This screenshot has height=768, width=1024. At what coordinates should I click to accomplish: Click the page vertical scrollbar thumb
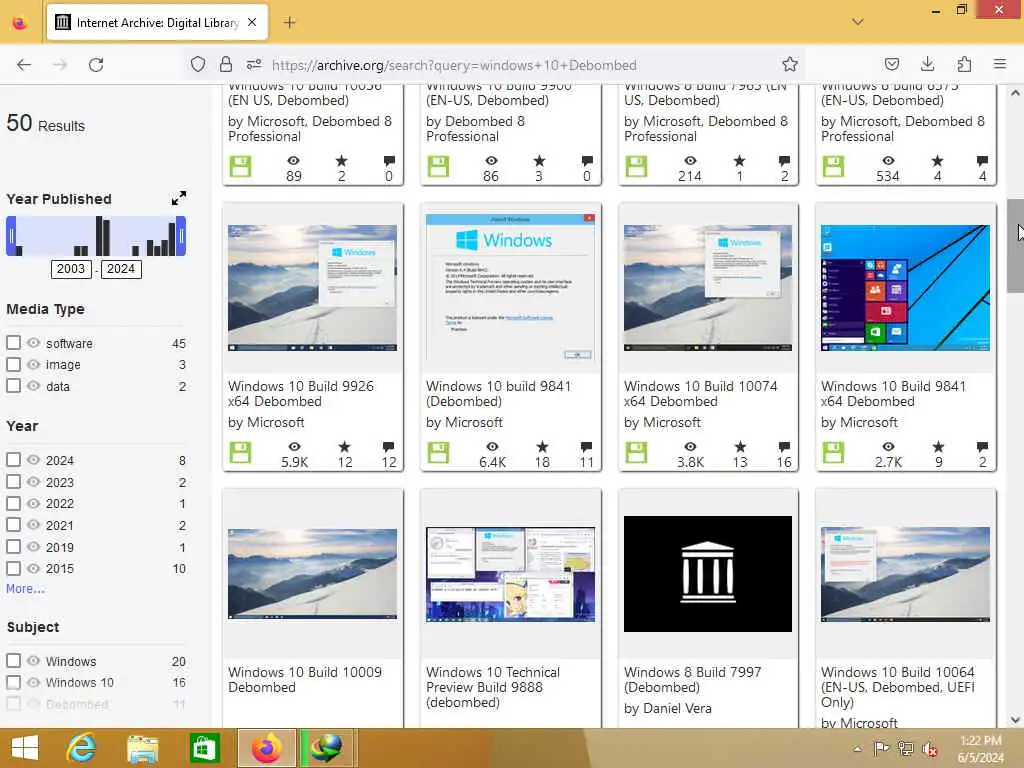coord(1015,246)
